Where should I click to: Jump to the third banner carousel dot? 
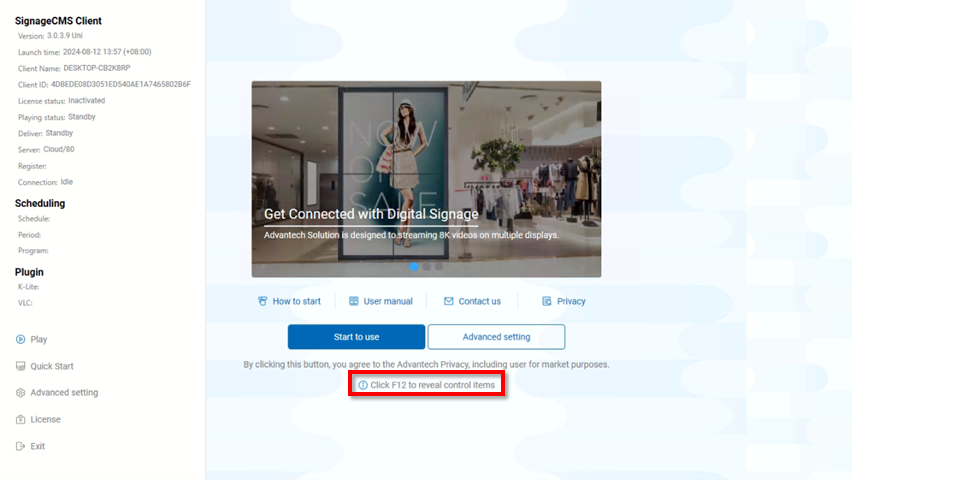tap(438, 267)
